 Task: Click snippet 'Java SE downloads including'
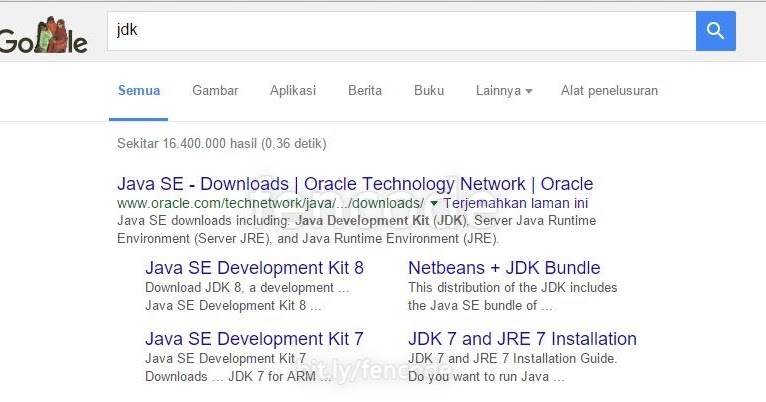(x=357, y=230)
